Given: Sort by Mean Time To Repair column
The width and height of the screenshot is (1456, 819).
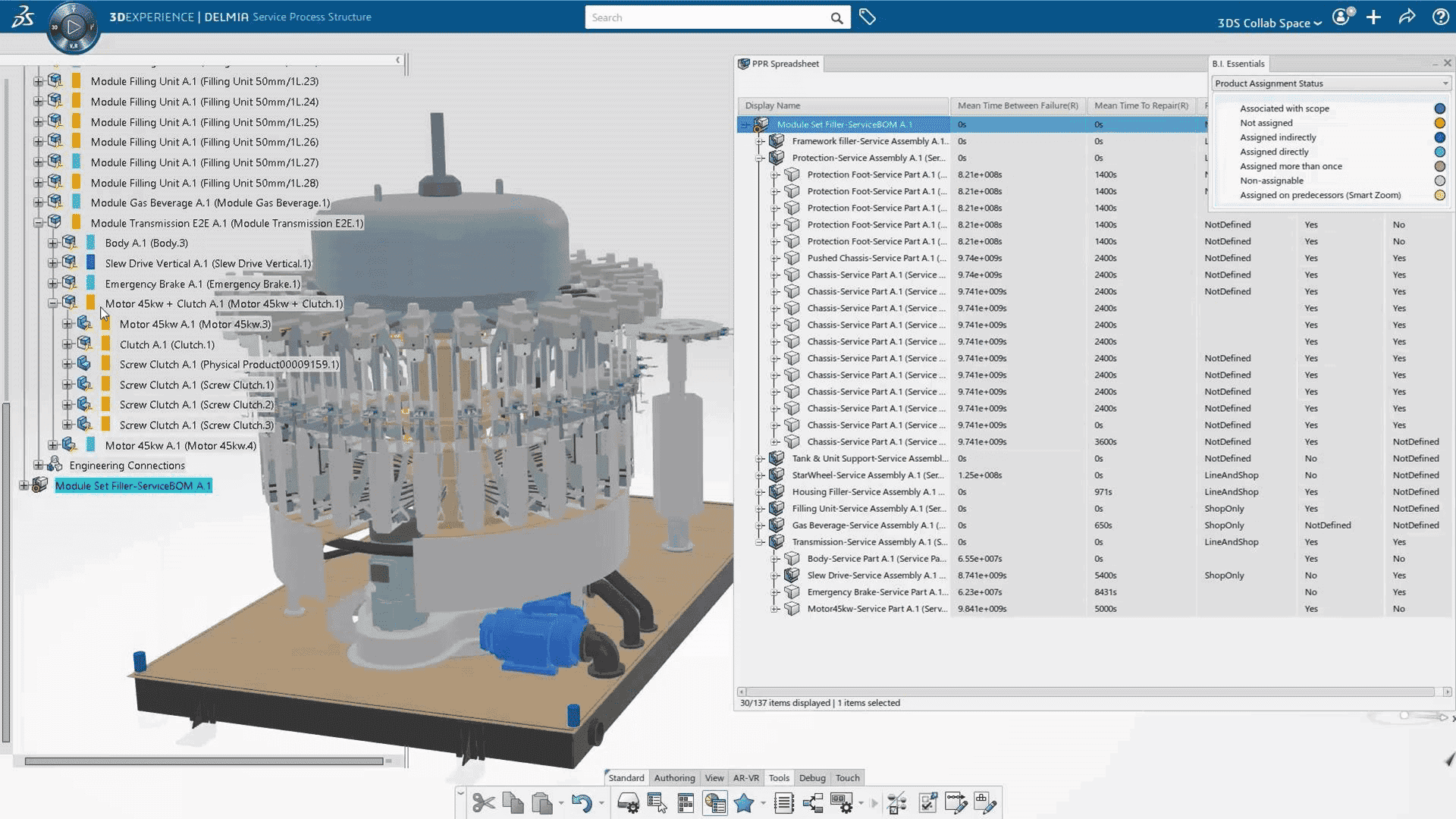Looking at the screenshot, I should click(1141, 105).
